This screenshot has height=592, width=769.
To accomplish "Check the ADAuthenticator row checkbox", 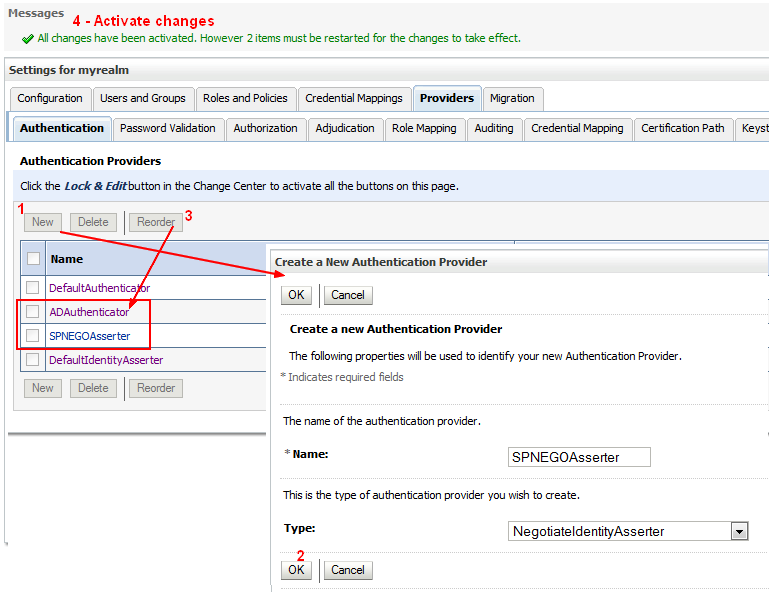I will click(x=33, y=312).
